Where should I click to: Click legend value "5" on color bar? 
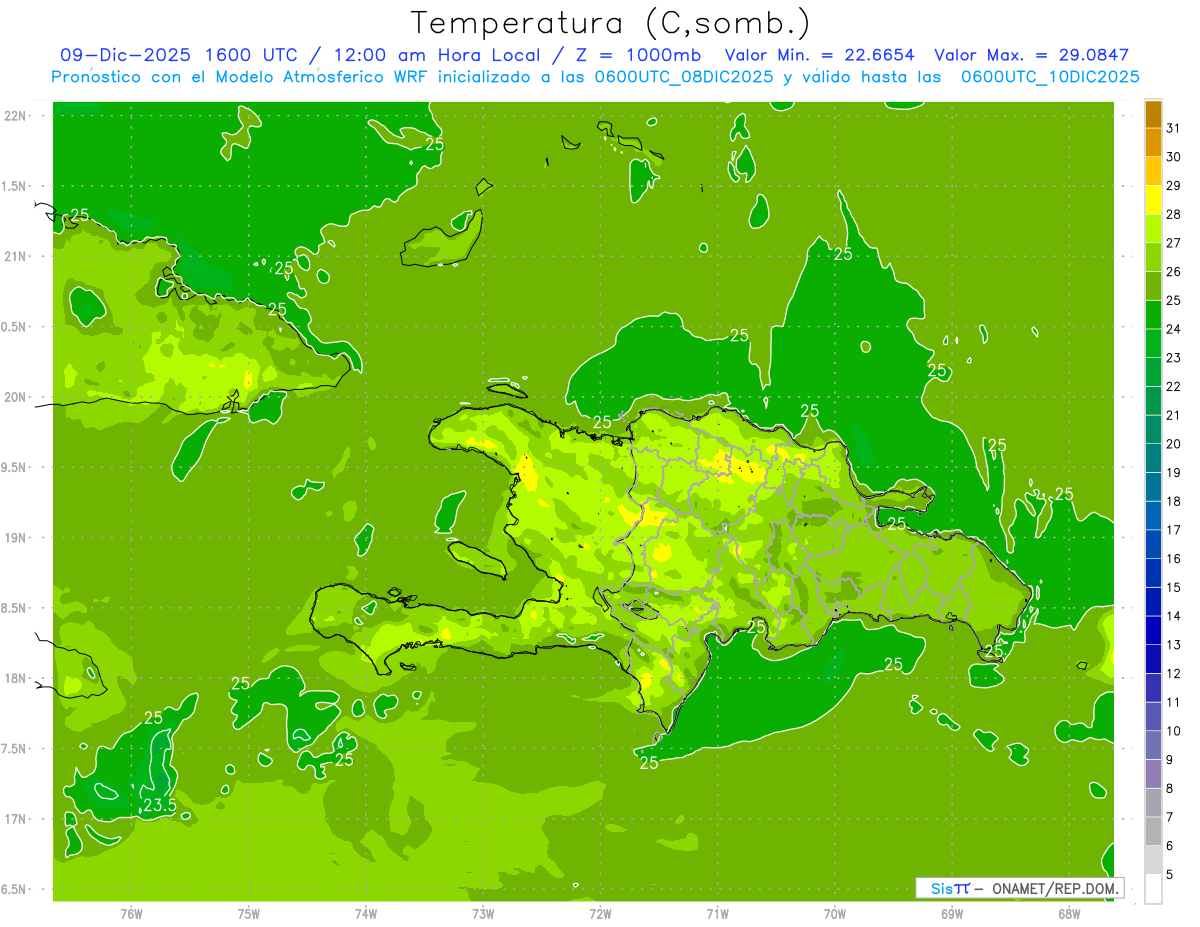pos(1170,874)
